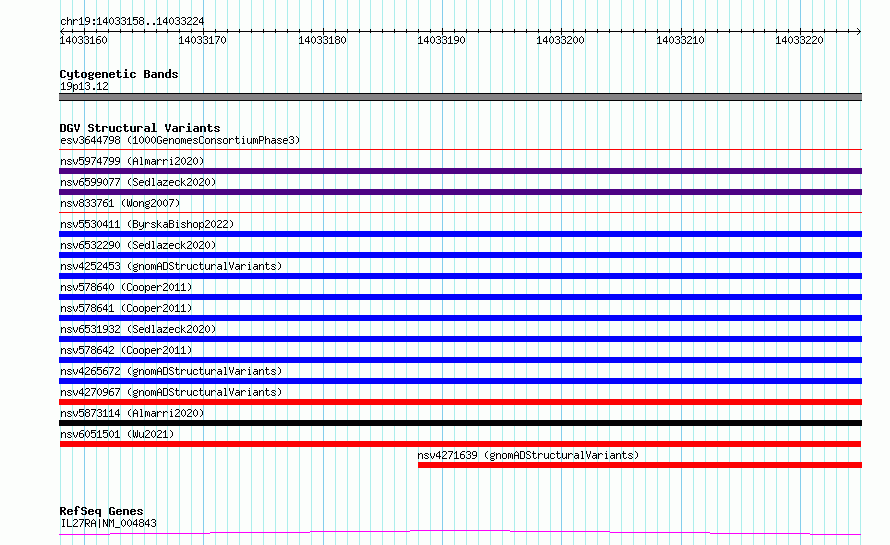
Task: Click the purple bar under nsv5974799
Action: coord(460,171)
